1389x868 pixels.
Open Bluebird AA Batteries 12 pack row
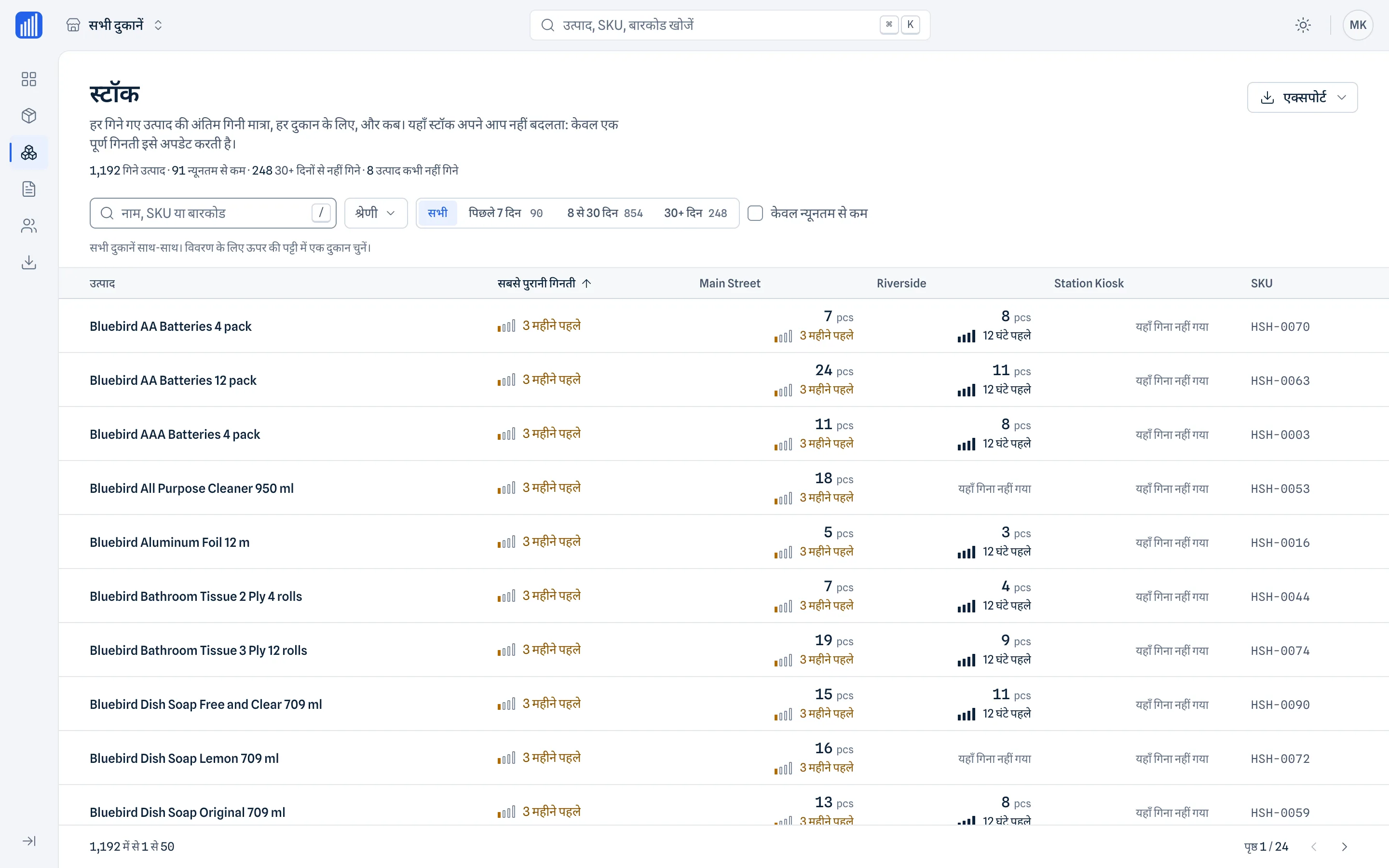(723, 380)
